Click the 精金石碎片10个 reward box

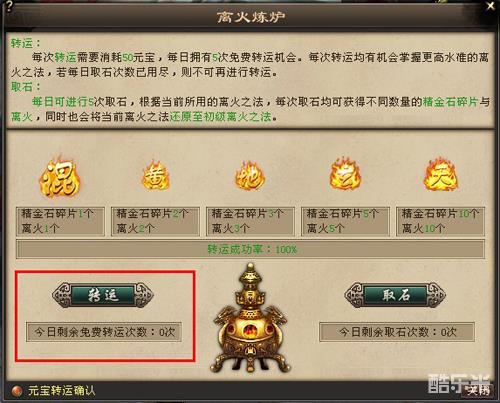[x=440, y=221]
